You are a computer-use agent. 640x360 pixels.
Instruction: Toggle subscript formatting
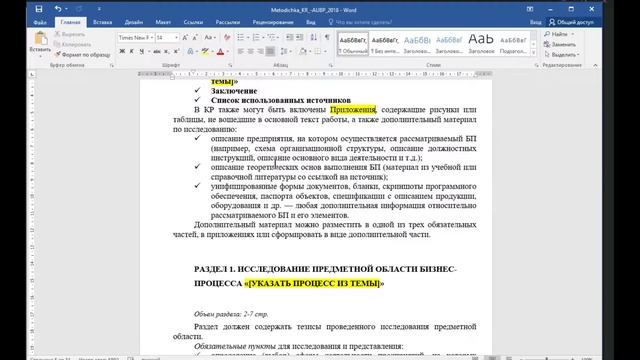(x=167, y=51)
